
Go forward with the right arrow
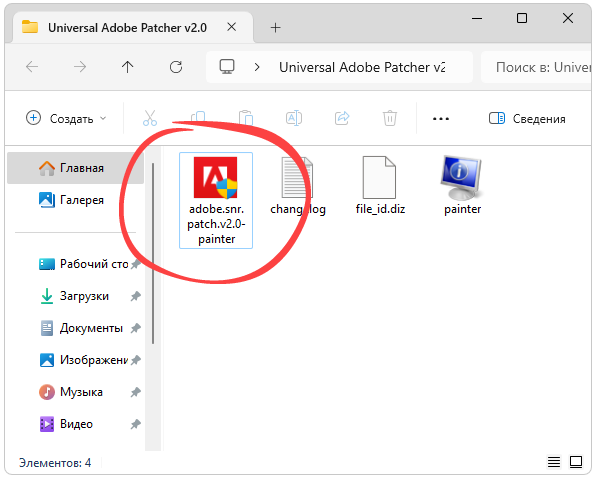click(80, 67)
